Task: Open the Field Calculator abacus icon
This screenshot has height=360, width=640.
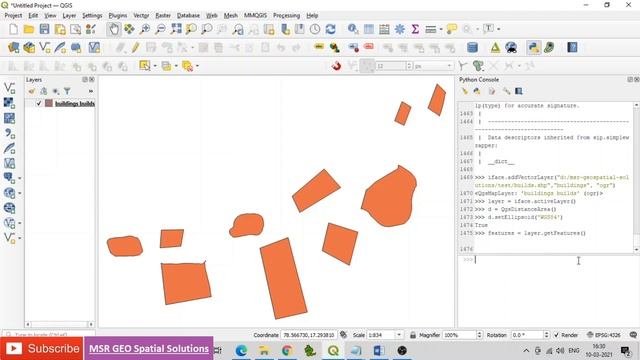Action: pos(384,29)
